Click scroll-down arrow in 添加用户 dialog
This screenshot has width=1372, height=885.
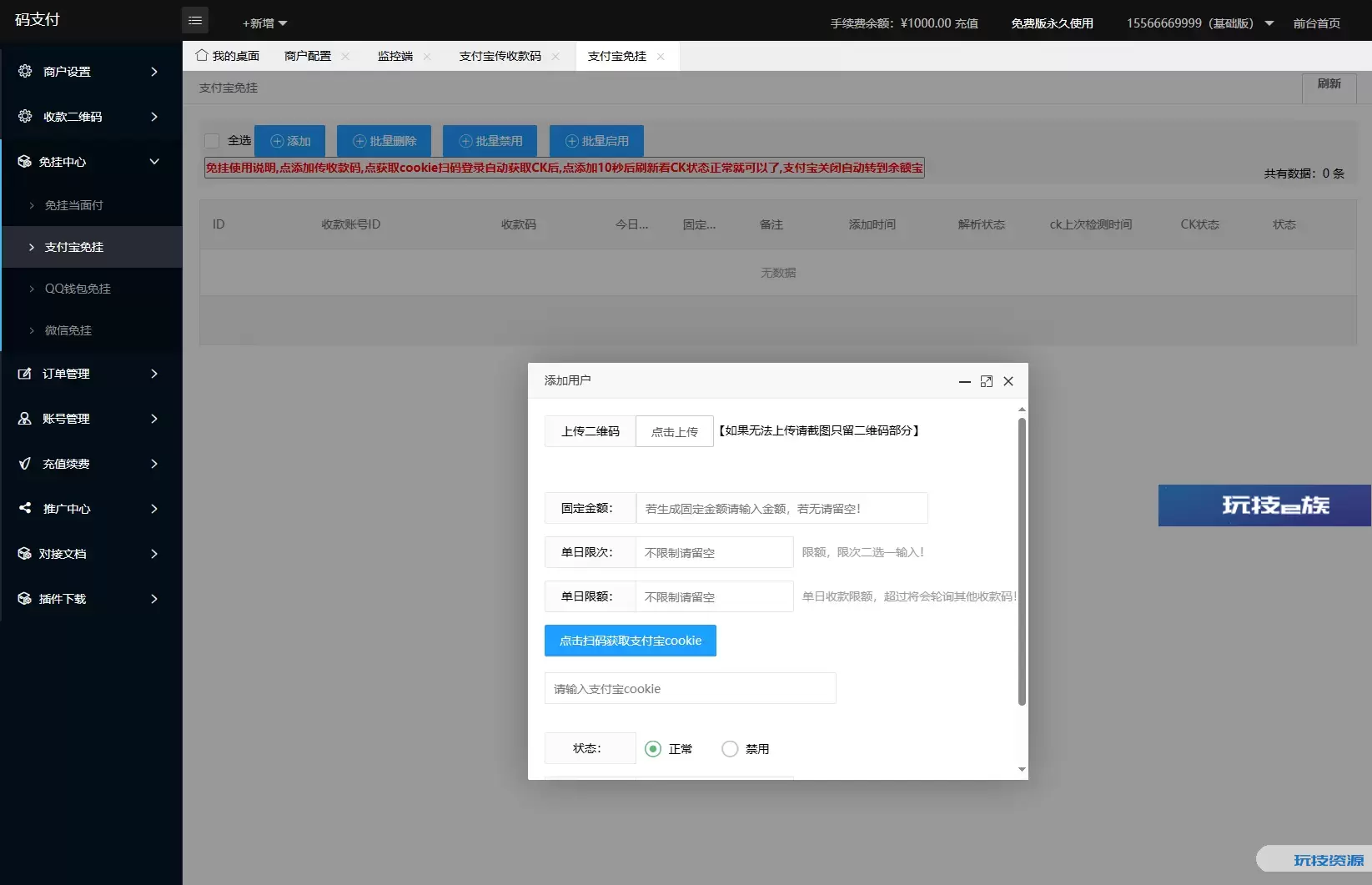click(x=1022, y=770)
